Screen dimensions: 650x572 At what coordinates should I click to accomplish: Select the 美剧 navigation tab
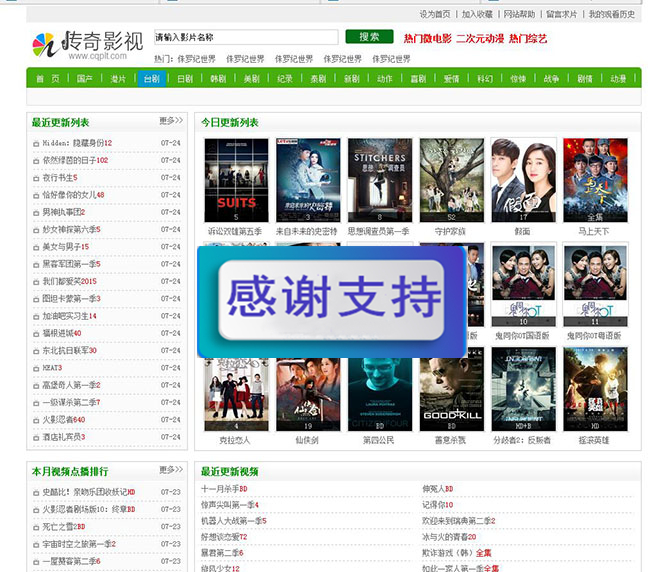coord(252,78)
